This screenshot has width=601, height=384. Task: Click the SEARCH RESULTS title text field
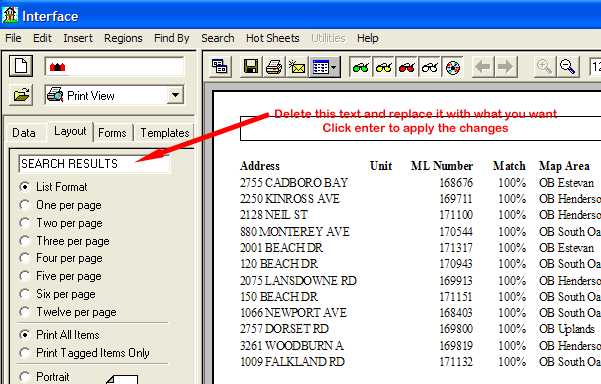pyautogui.click(x=94, y=164)
